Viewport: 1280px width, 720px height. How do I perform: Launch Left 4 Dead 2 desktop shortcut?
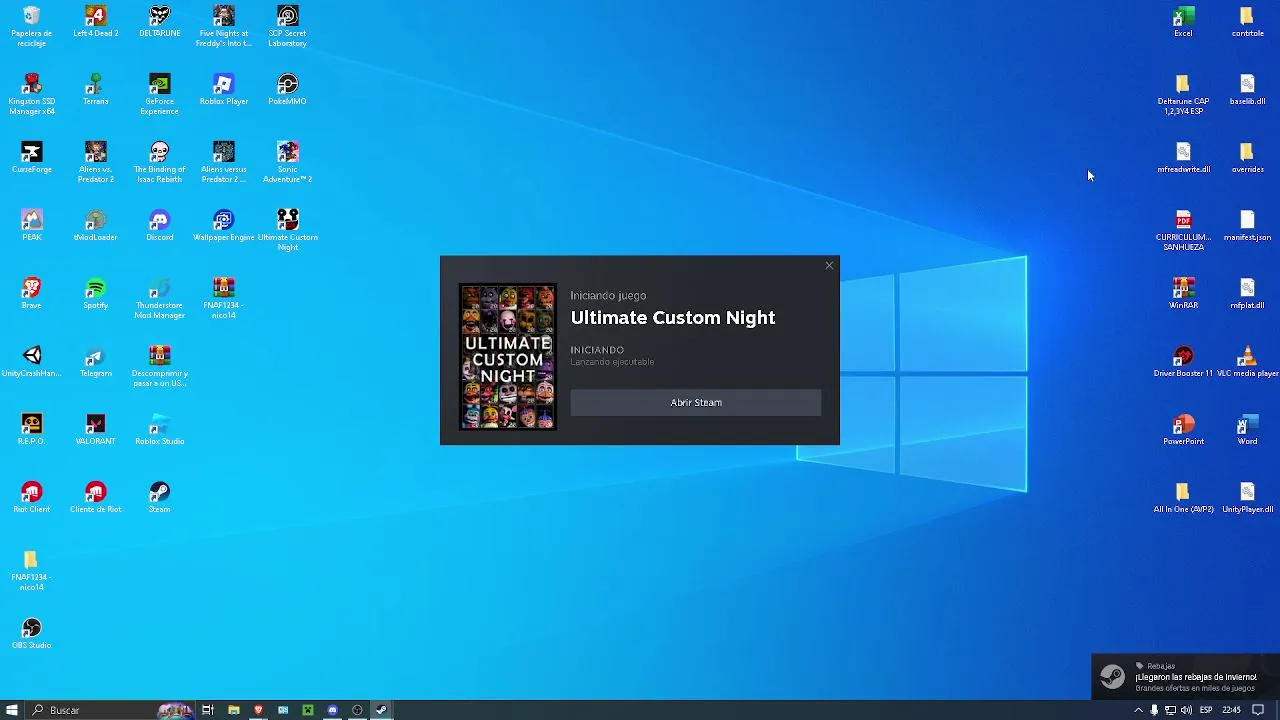[96, 22]
